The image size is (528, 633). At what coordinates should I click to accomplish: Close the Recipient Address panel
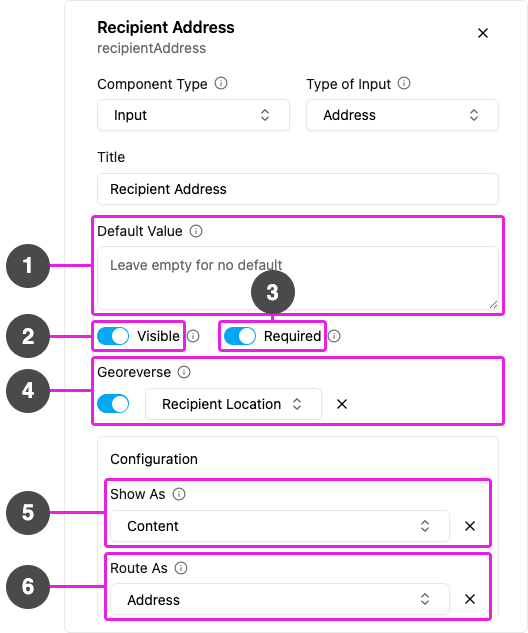click(483, 33)
